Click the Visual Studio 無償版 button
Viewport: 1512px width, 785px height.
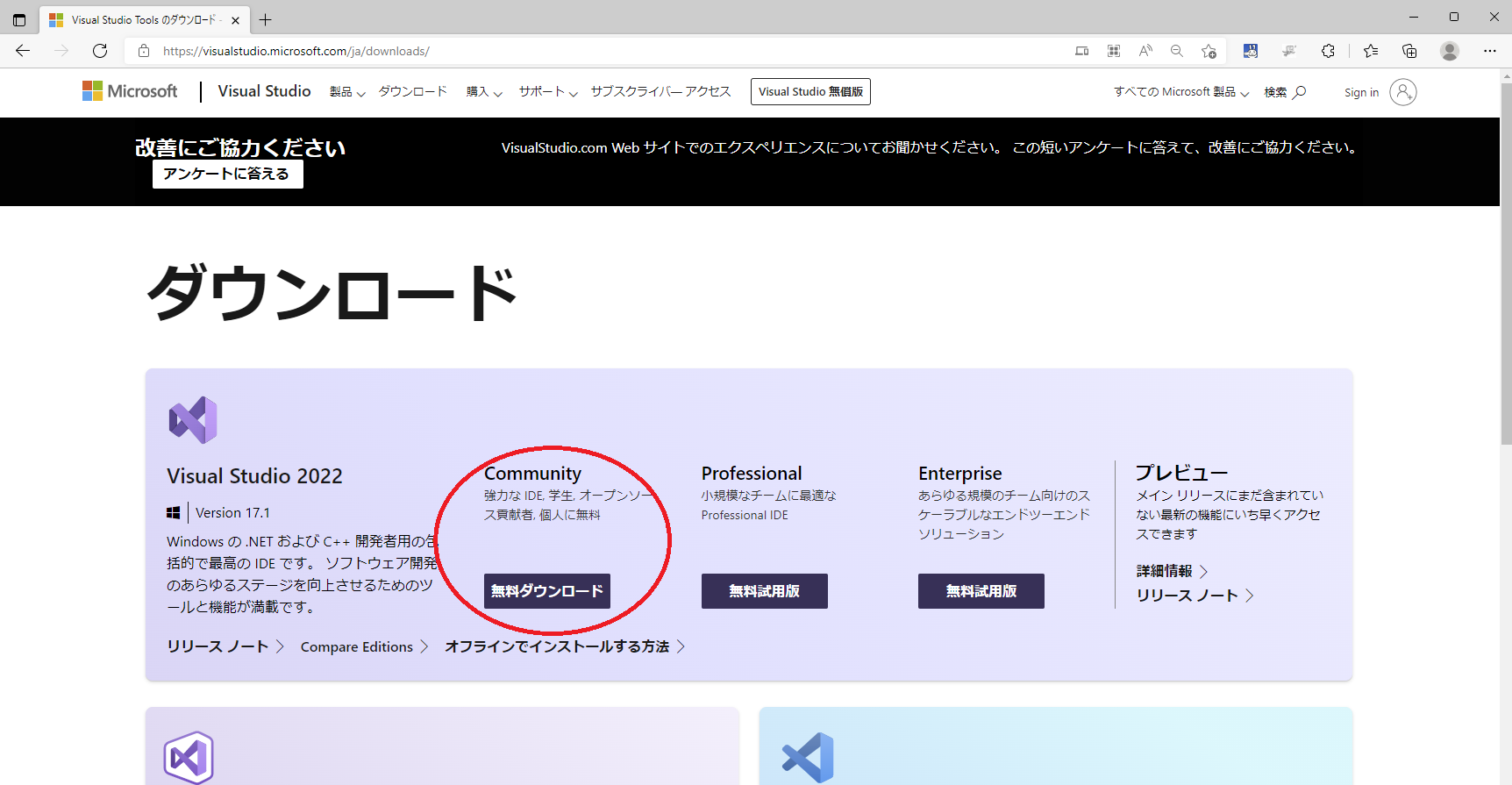(810, 92)
